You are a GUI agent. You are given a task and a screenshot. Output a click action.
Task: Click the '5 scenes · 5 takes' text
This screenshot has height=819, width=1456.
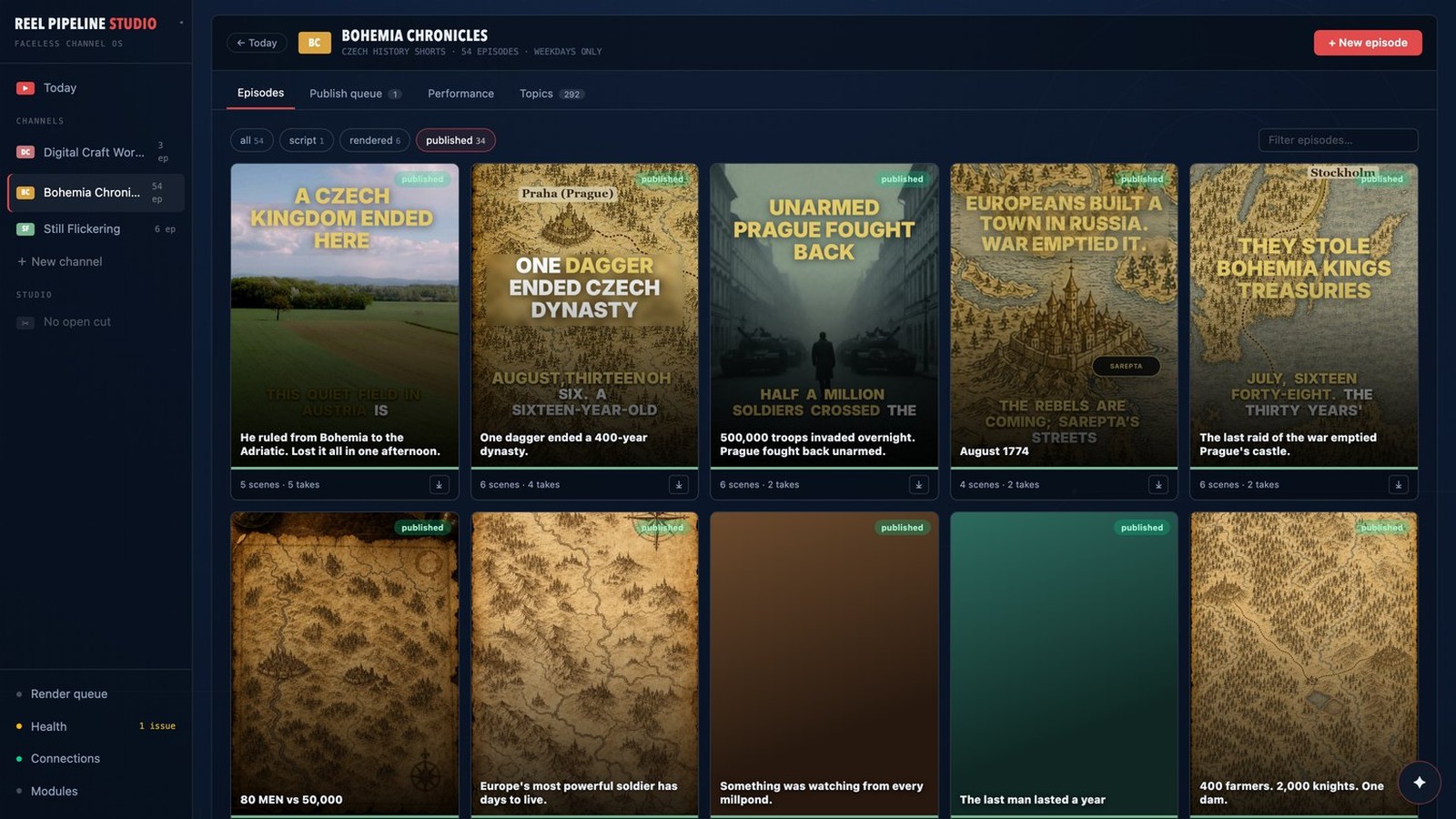(x=279, y=485)
